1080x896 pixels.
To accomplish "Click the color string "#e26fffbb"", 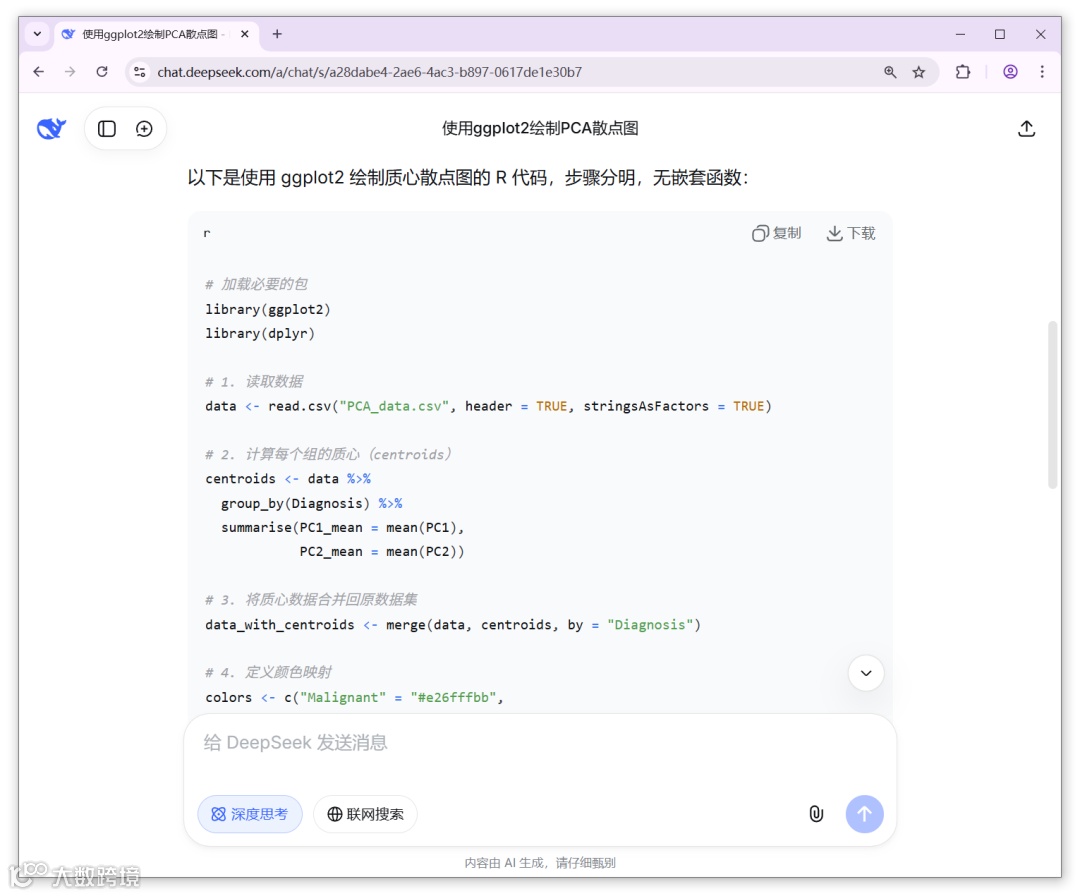I will [453, 698].
